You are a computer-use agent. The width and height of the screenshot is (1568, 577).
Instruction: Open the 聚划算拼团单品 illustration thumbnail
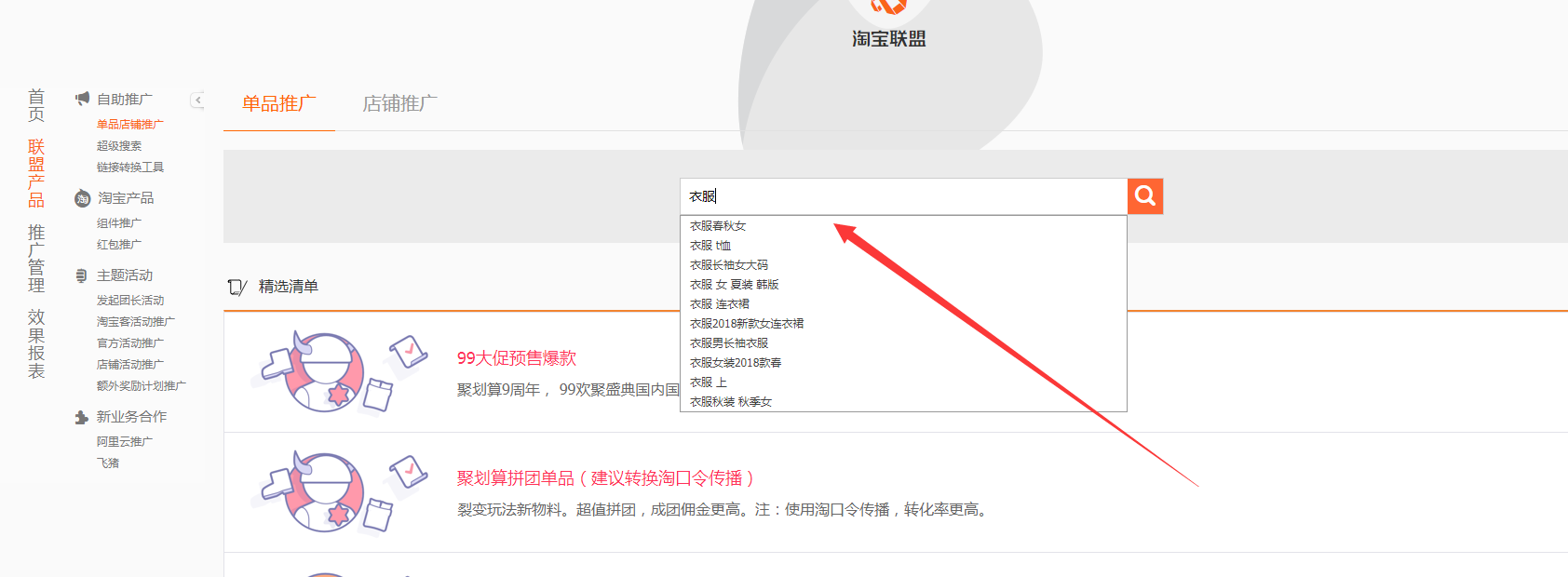(x=339, y=492)
